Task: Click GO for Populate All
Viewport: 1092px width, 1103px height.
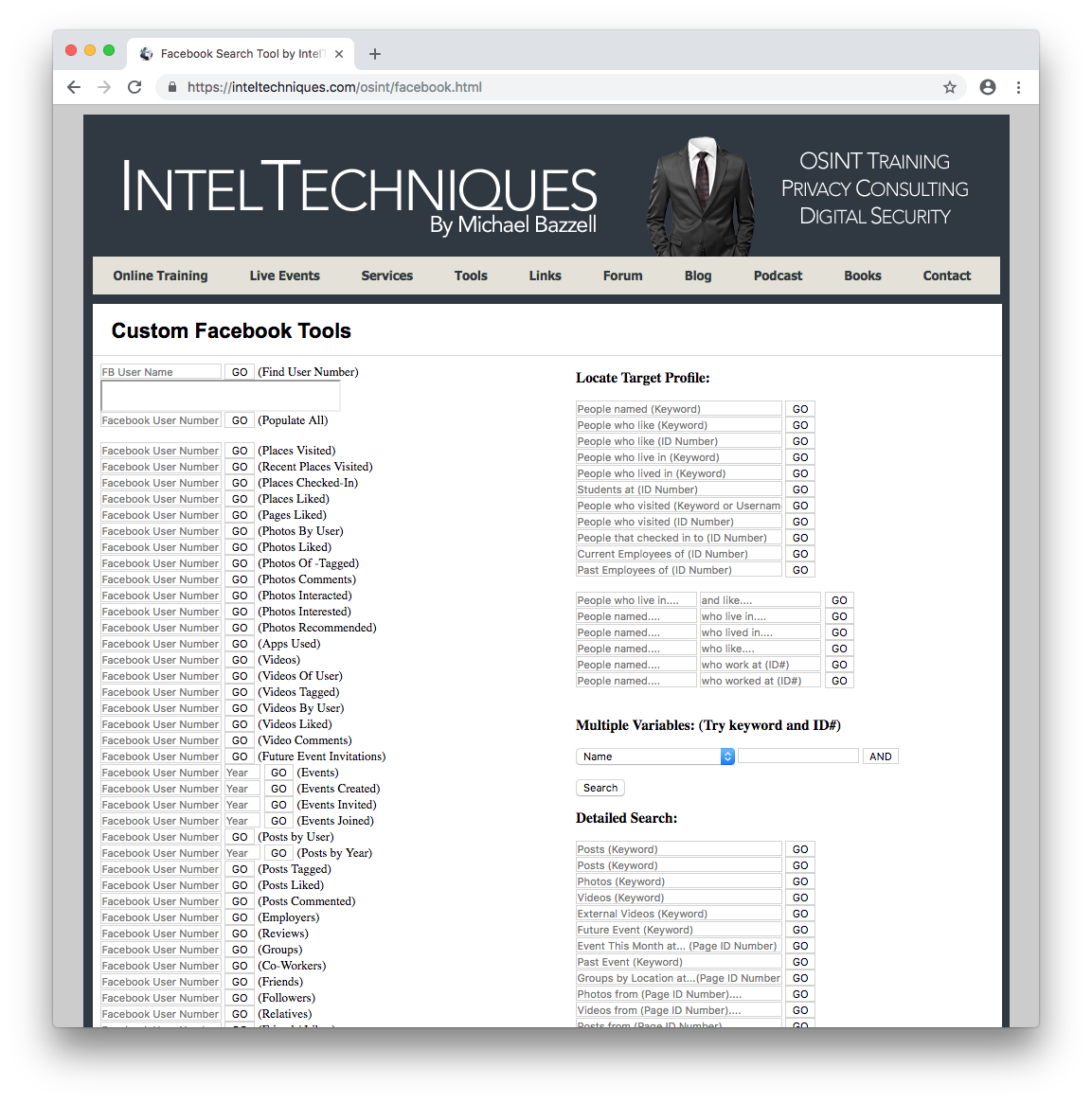Action: [240, 420]
